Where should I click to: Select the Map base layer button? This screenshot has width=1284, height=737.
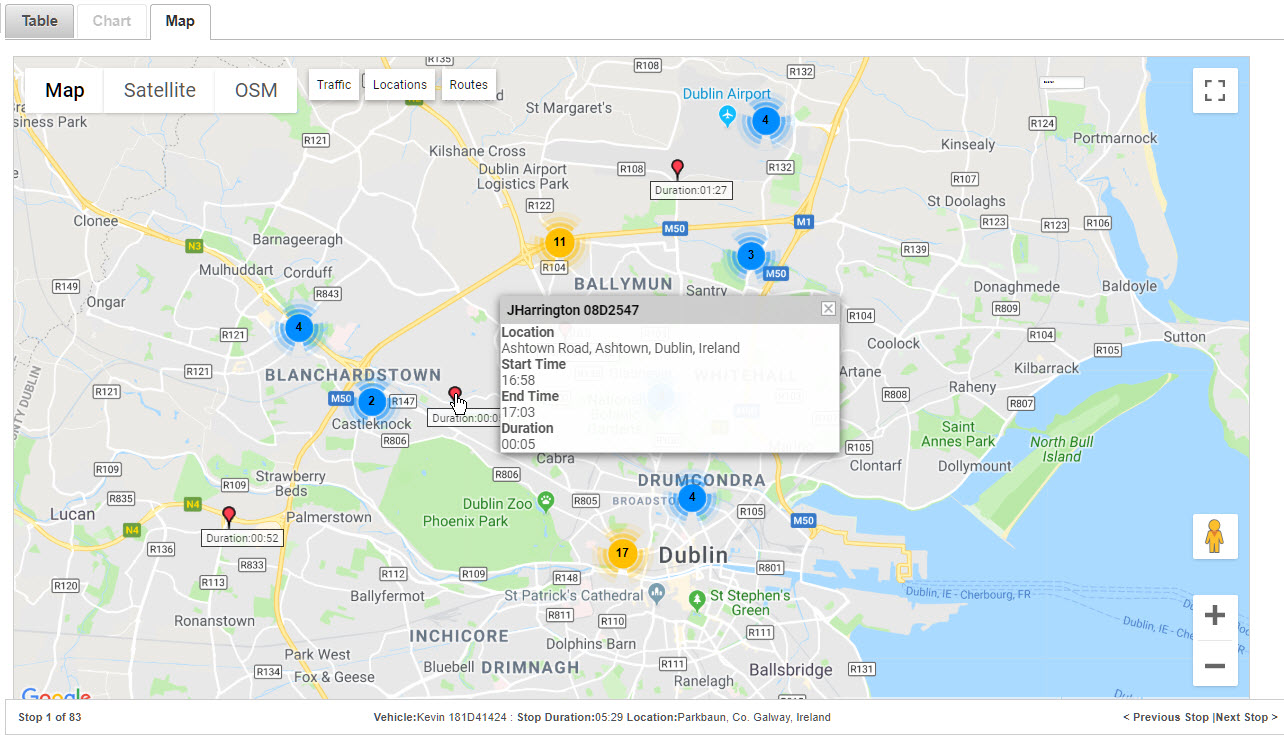65,90
